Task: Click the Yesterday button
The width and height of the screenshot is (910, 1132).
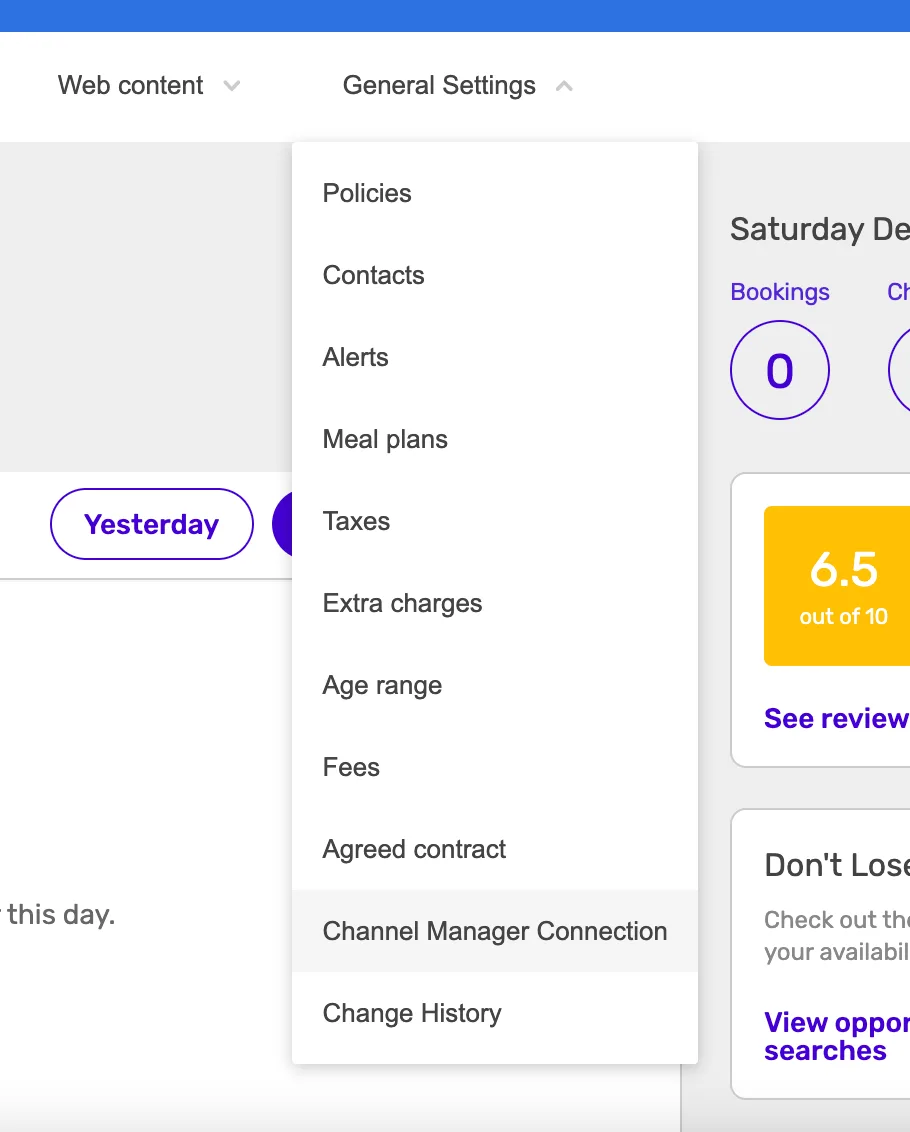Action: tap(152, 524)
